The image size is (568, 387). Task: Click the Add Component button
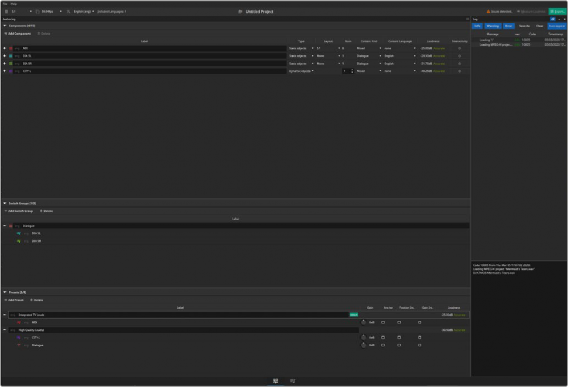[x=18, y=34]
